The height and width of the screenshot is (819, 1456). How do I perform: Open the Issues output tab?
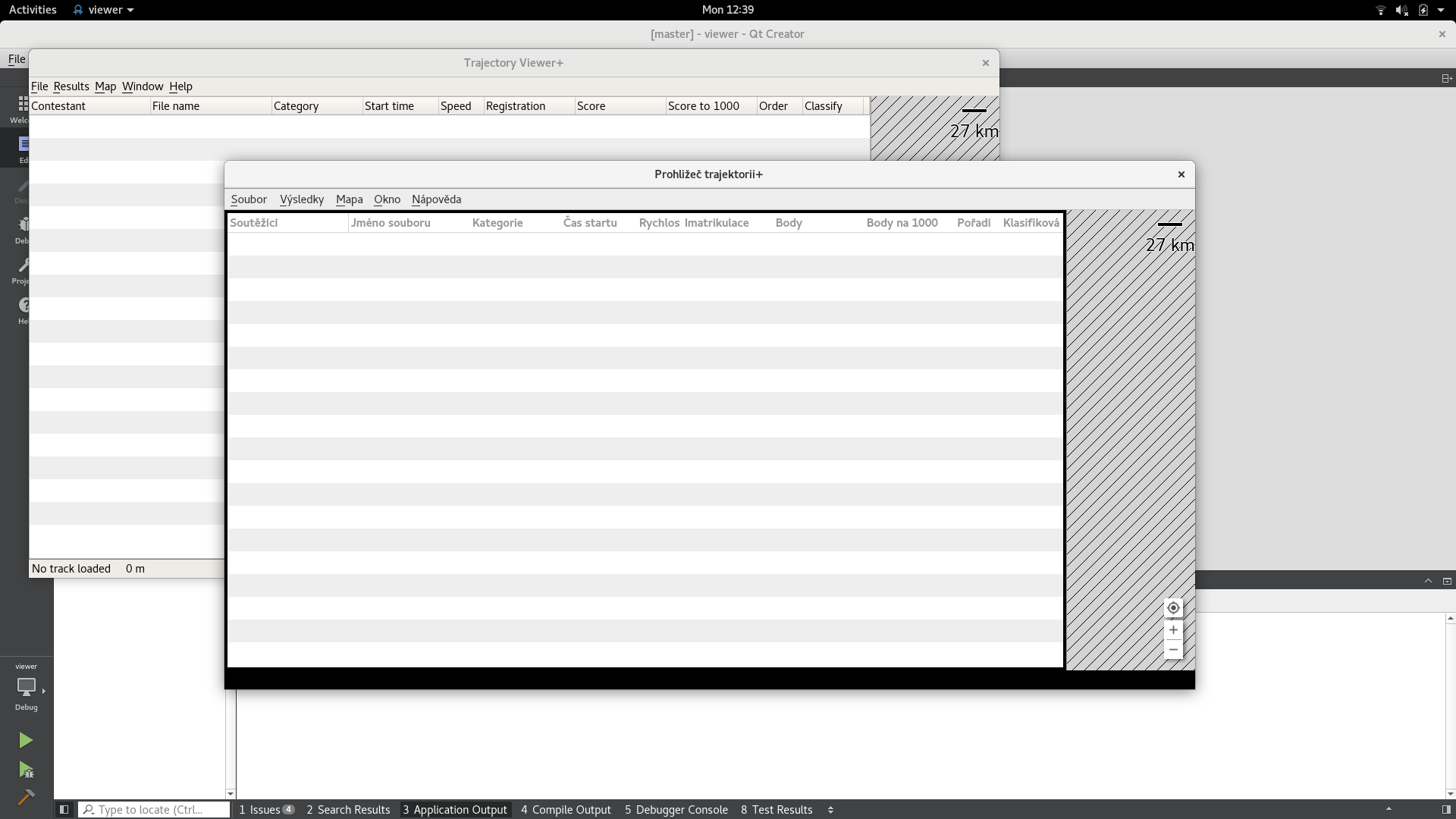[x=266, y=810]
